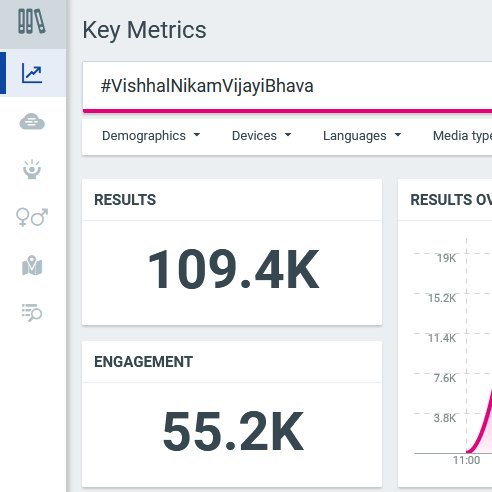Click the RESULTS card heading
The width and height of the screenshot is (492, 492).
[125, 200]
